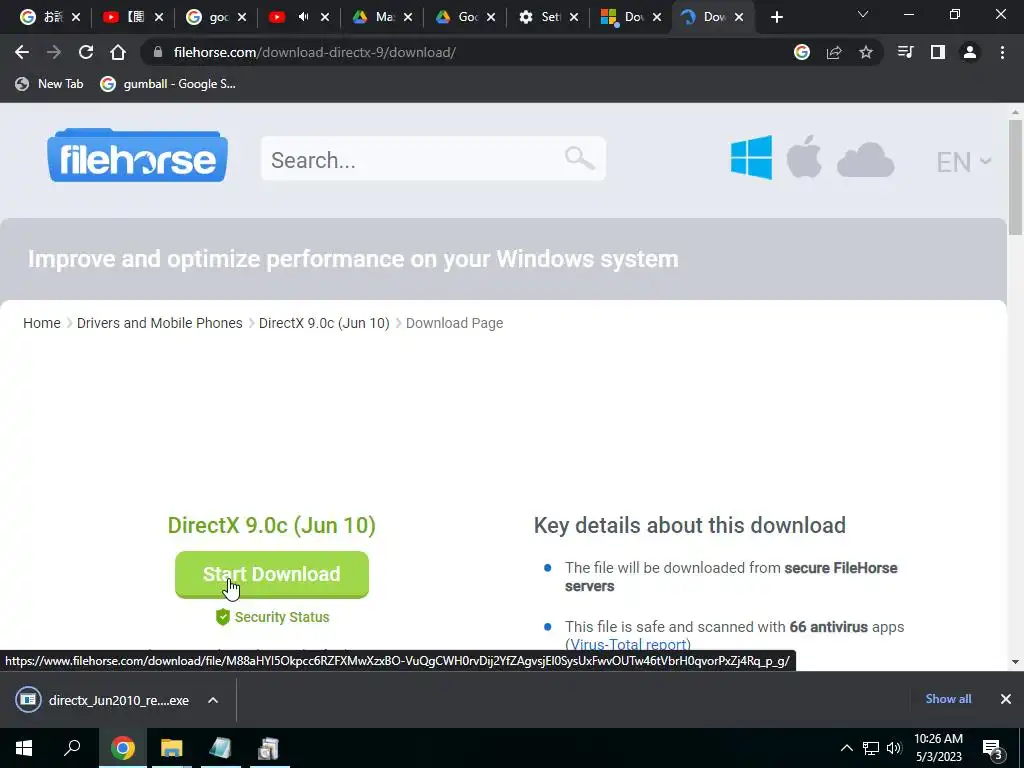Image resolution: width=1024 pixels, height=768 pixels.
Task: View site information via the lock icon
Action: pyautogui.click(x=157, y=52)
